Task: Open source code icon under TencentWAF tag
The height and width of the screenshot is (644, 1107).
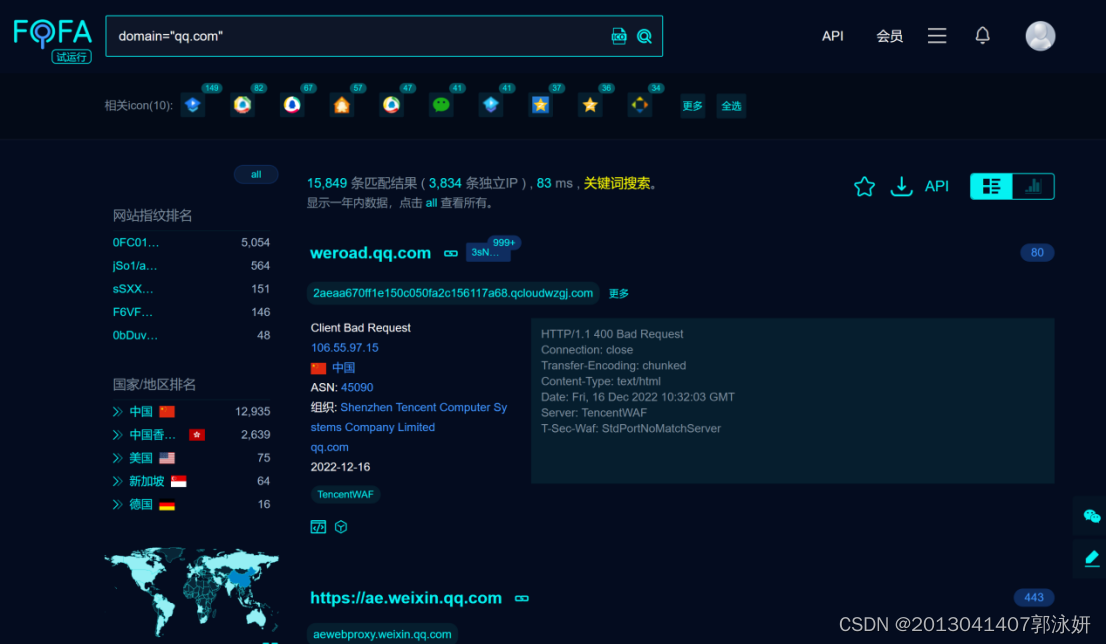Action: click(x=318, y=527)
